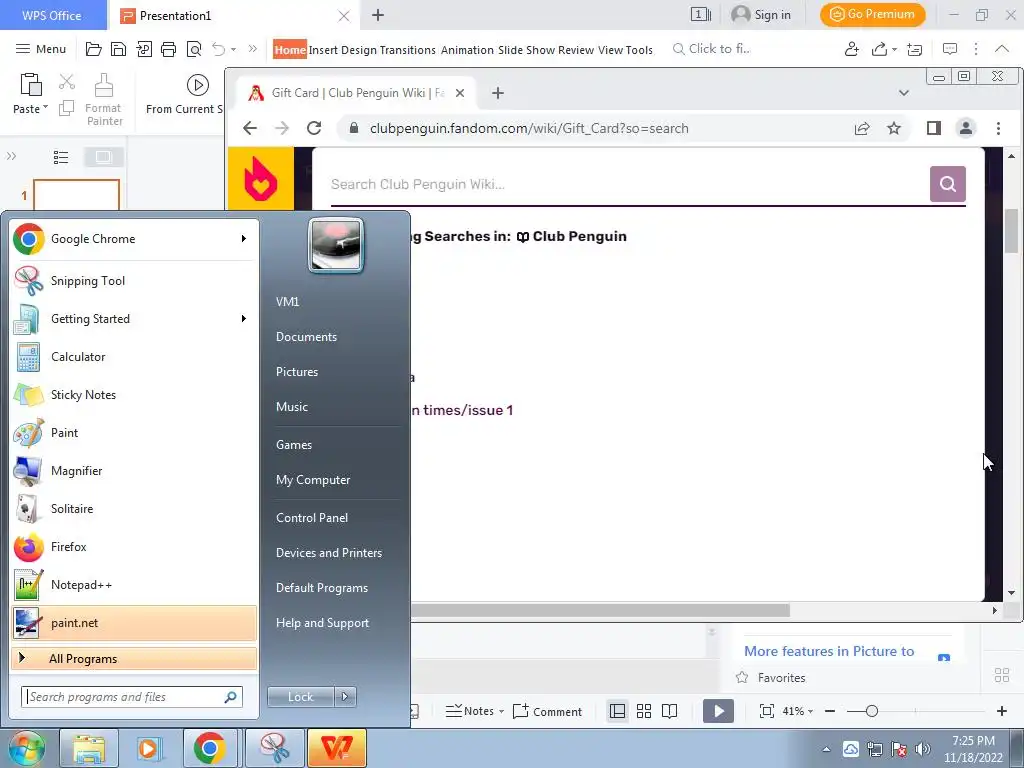Expand Getting Started submenu arrow

coord(244,319)
